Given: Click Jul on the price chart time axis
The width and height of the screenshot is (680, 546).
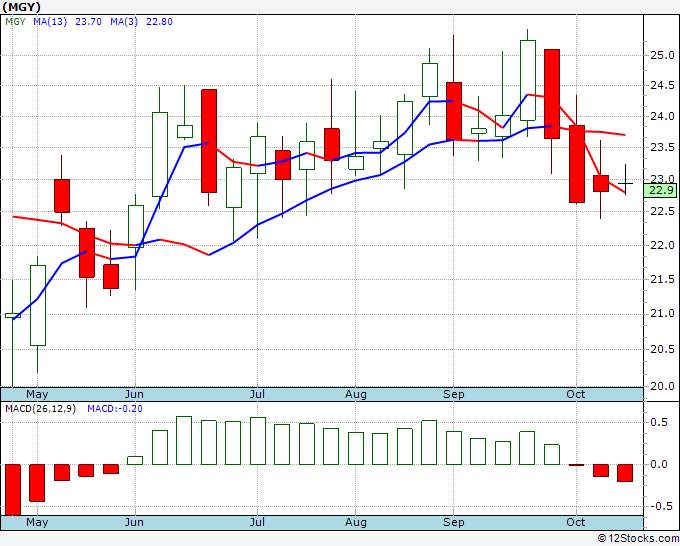Looking at the screenshot, I should [x=257, y=394].
